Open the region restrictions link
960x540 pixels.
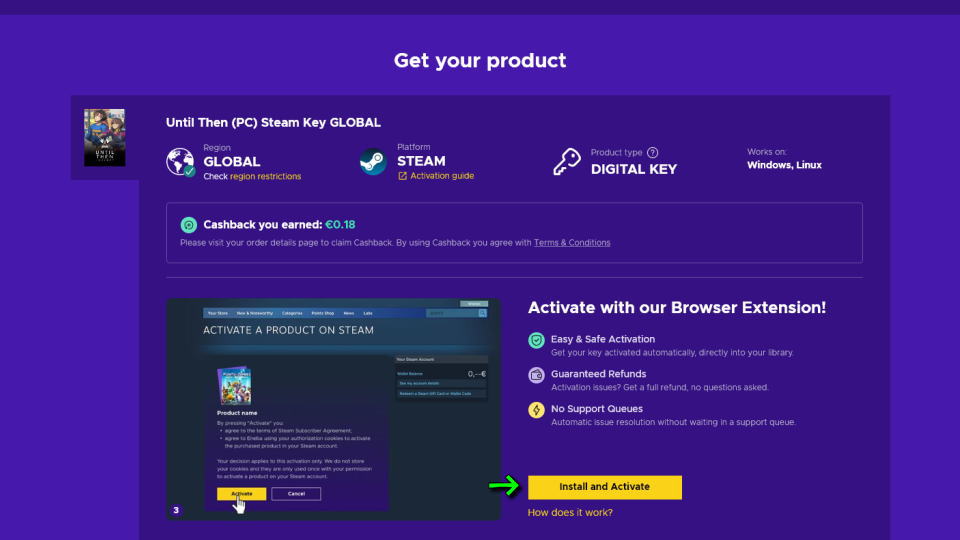click(x=266, y=176)
